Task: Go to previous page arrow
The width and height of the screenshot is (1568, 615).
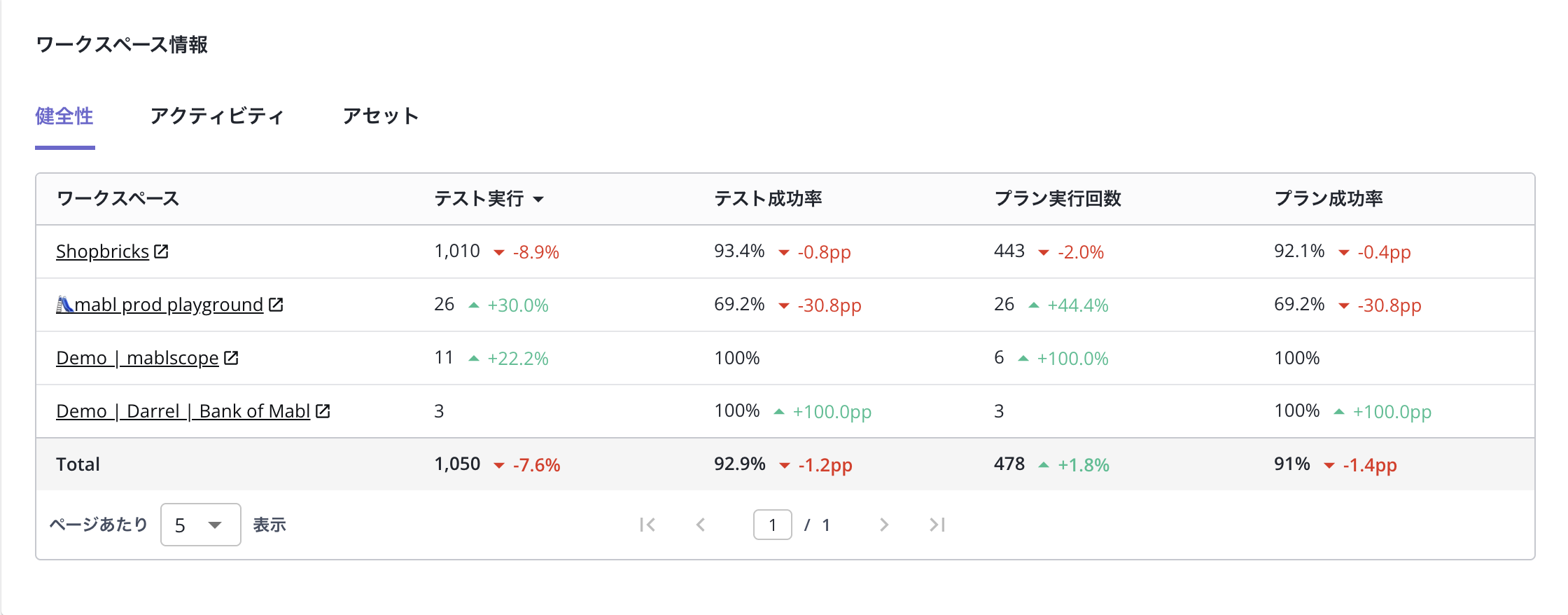Action: [x=701, y=525]
